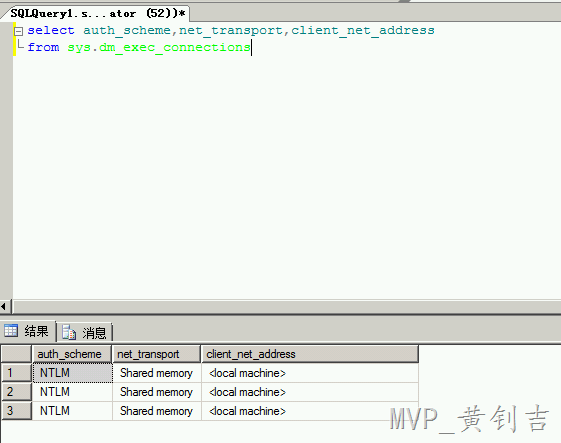Select the SQLQuery1 editor tab
Viewport: 561px width, 443px height.
[97, 14]
